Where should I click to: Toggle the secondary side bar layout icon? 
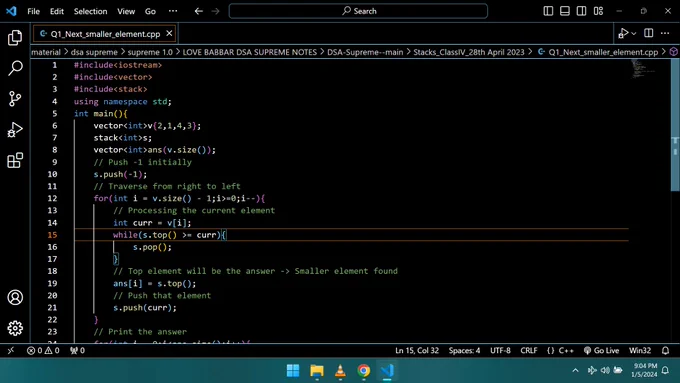[x=582, y=11]
